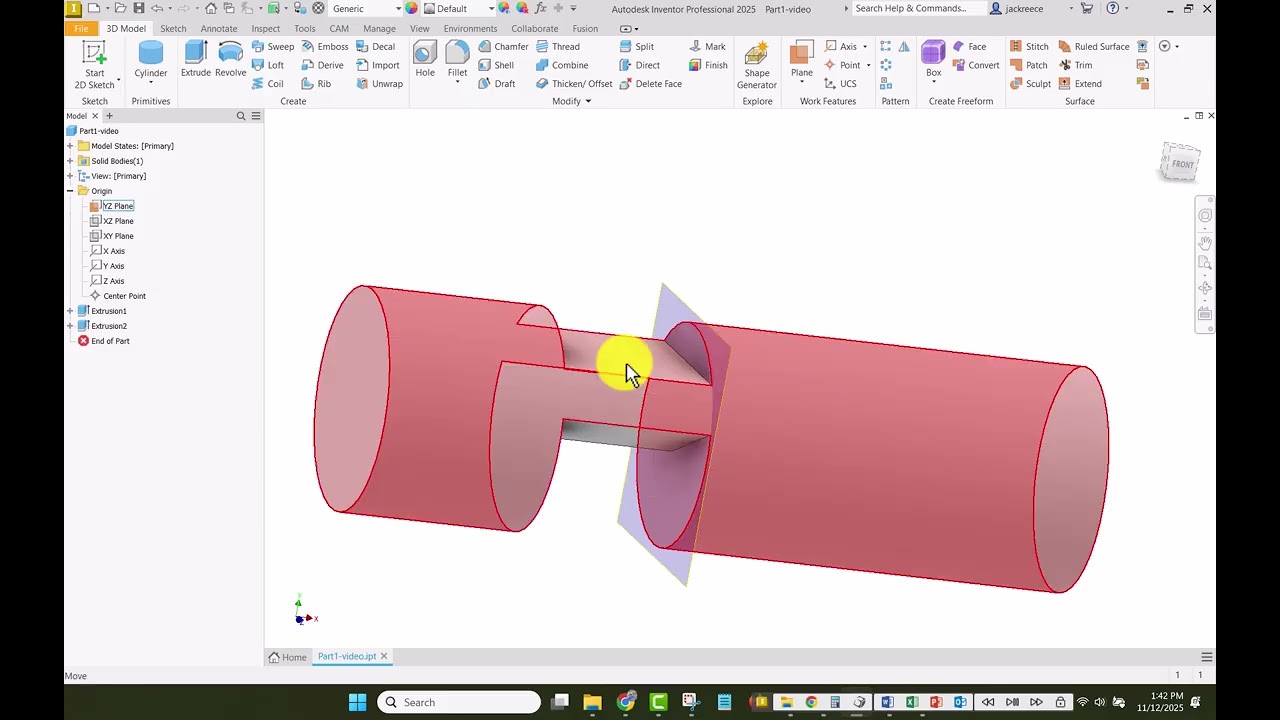This screenshot has height=720, width=1280.
Task: Choose the Chamfer tool
Action: tap(503, 46)
